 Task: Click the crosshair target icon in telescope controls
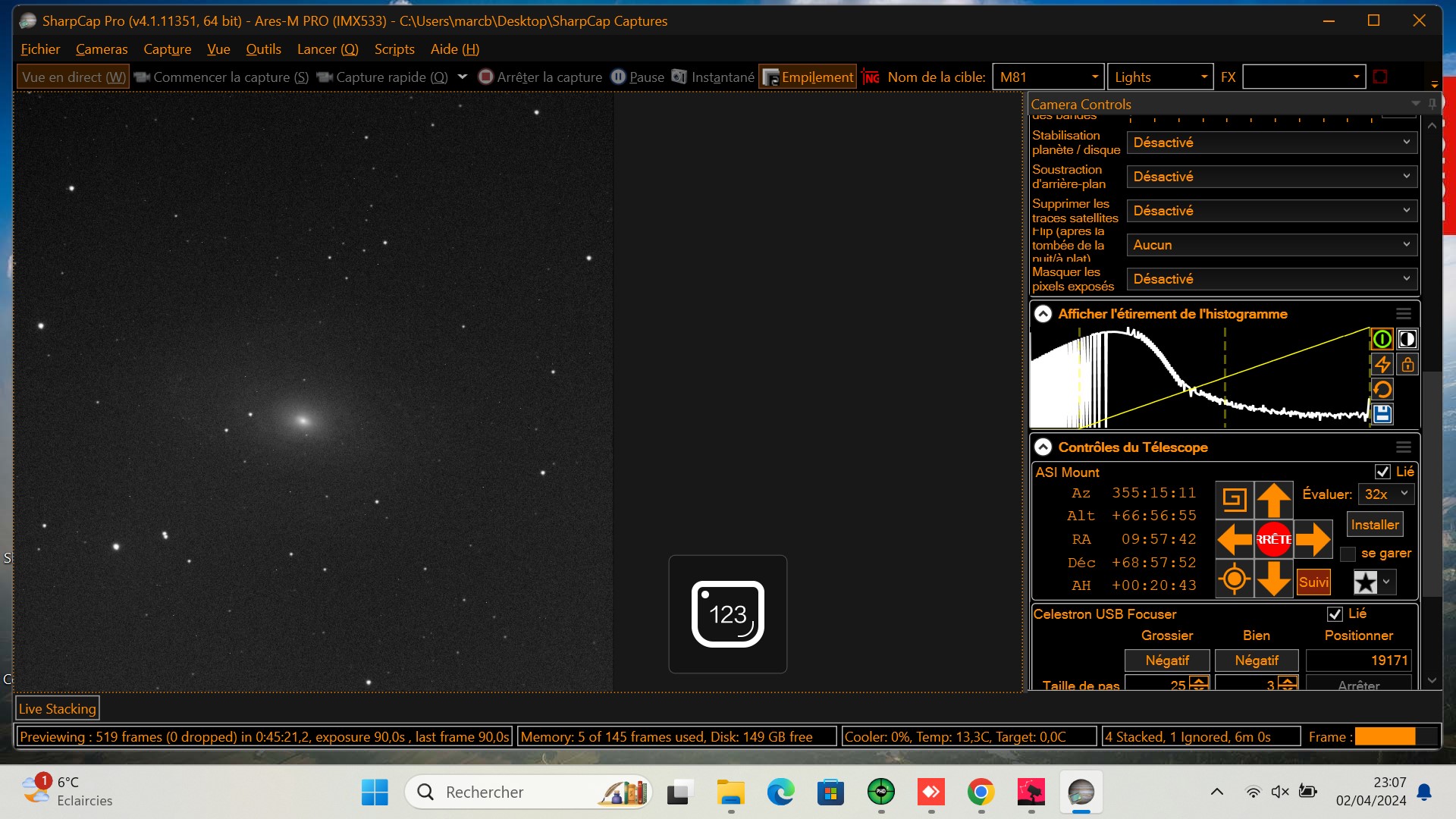coord(1234,579)
